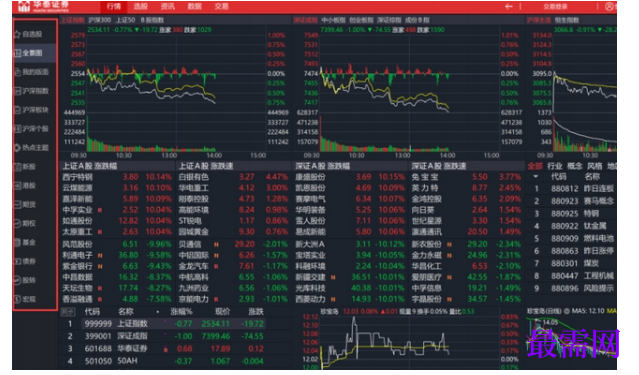Select 恒生指数 chart tab
This screenshot has width=639, height=375.
click(x=567, y=20)
